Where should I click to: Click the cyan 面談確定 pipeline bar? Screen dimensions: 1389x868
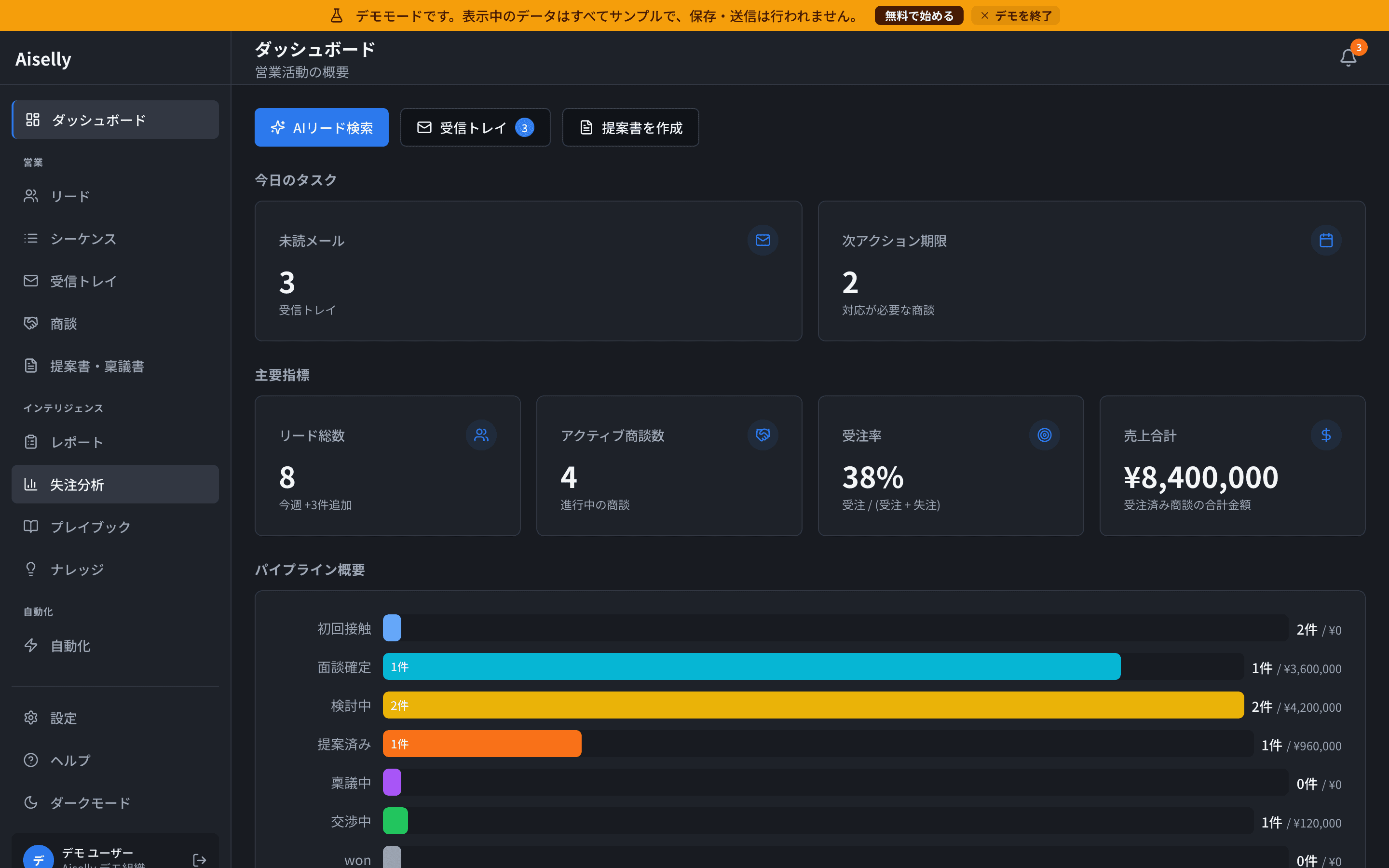pyautogui.click(x=751, y=666)
